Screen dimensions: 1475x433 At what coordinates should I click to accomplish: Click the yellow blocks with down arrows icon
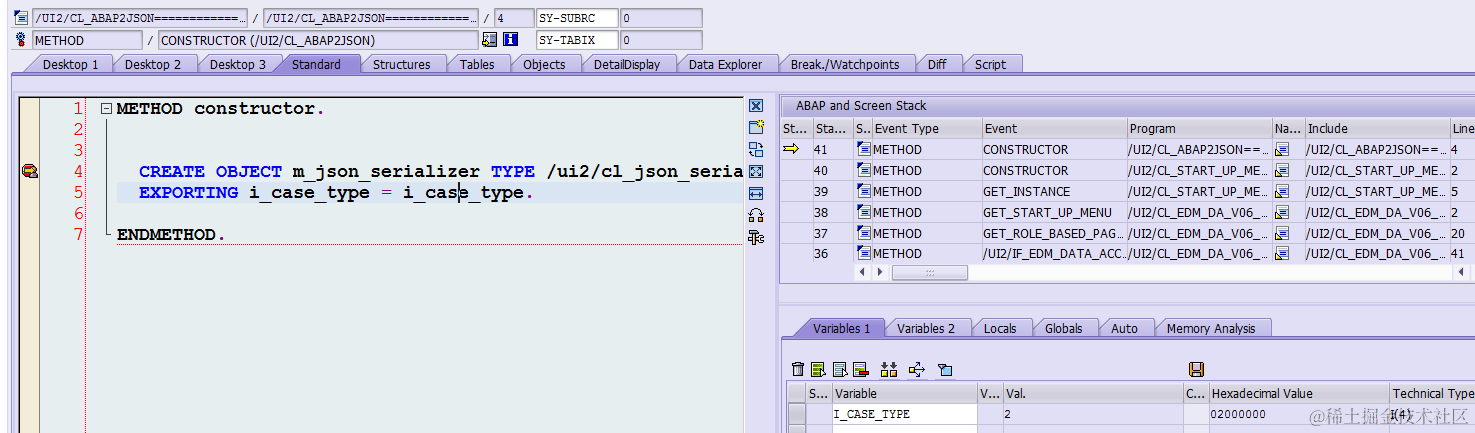click(889, 370)
